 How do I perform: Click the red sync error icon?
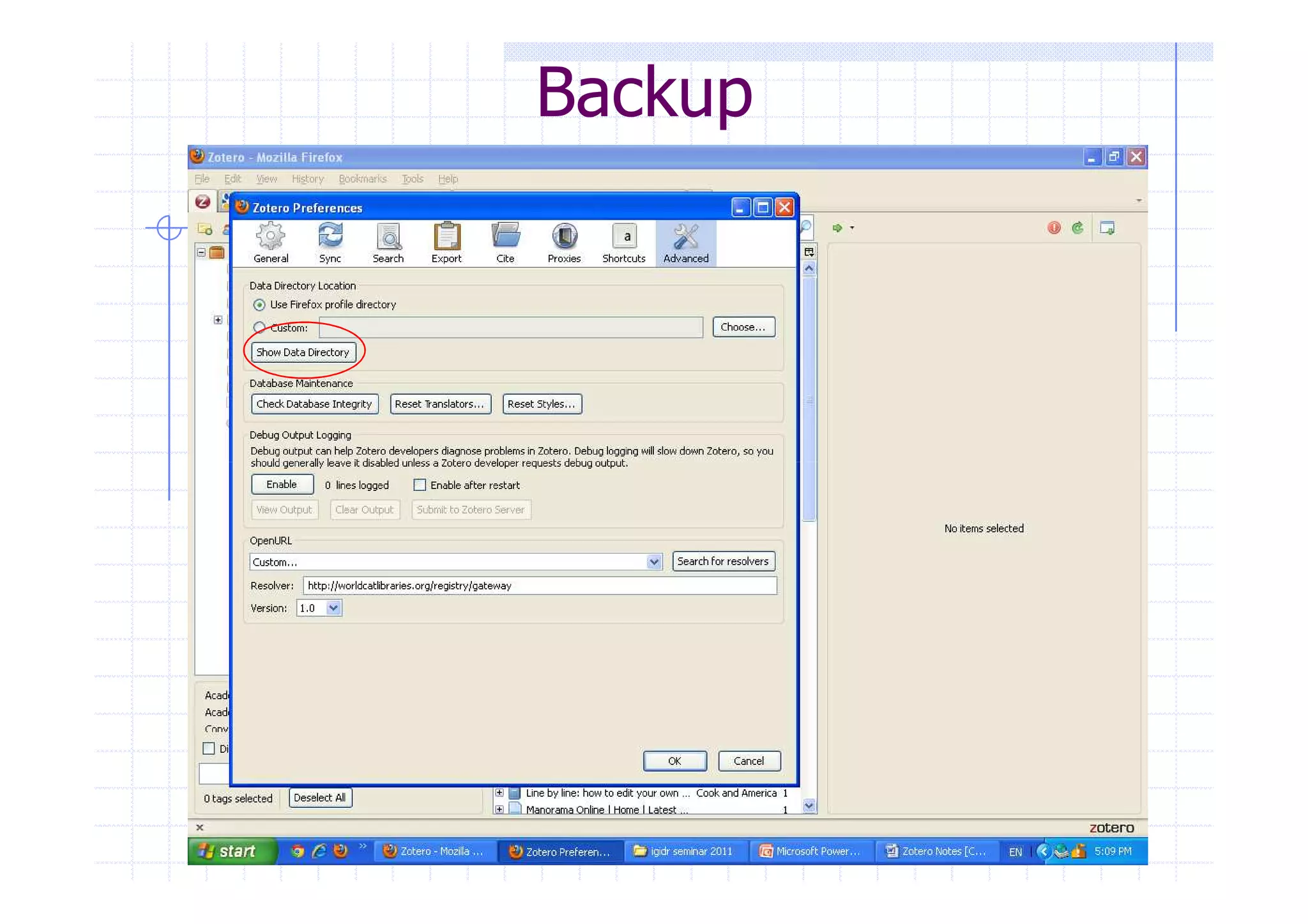pos(1054,228)
